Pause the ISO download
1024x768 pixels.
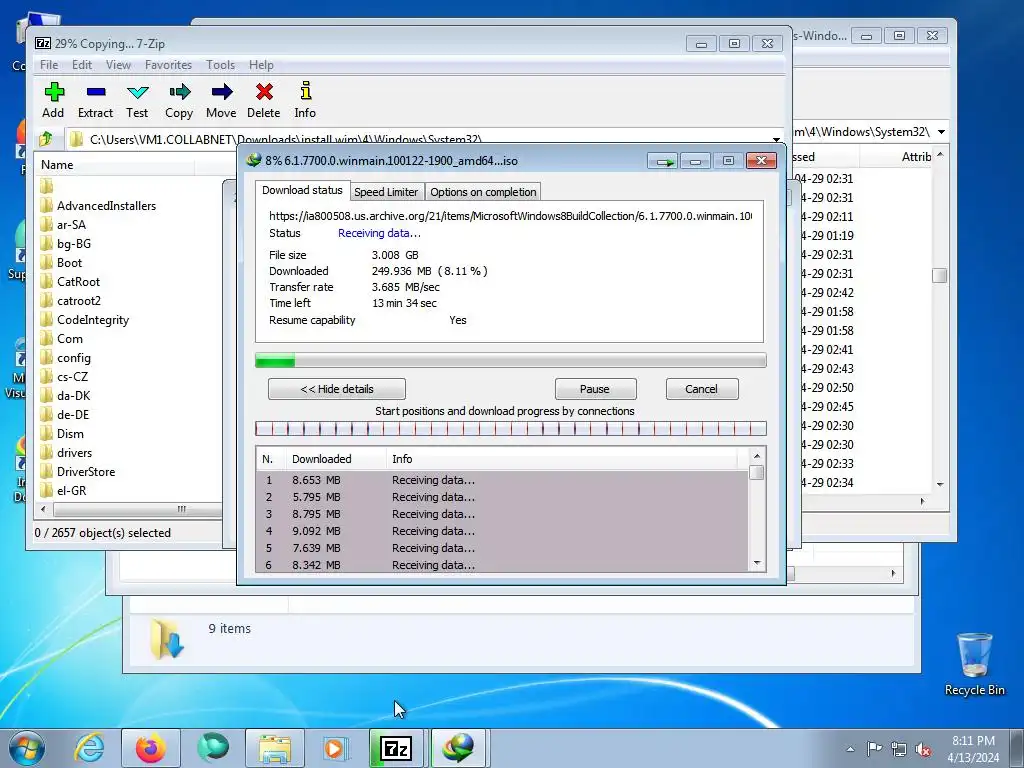point(595,389)
